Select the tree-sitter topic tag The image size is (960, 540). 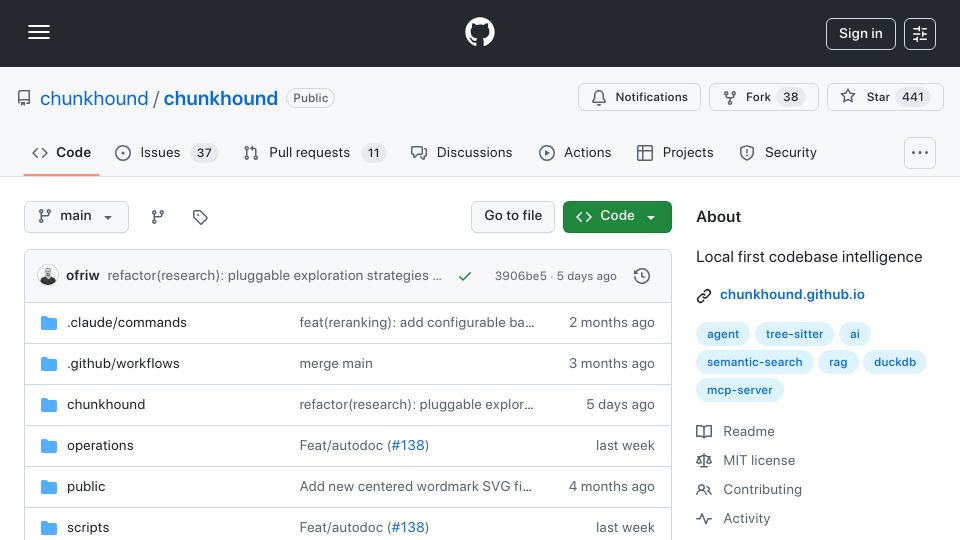(794, 334)
